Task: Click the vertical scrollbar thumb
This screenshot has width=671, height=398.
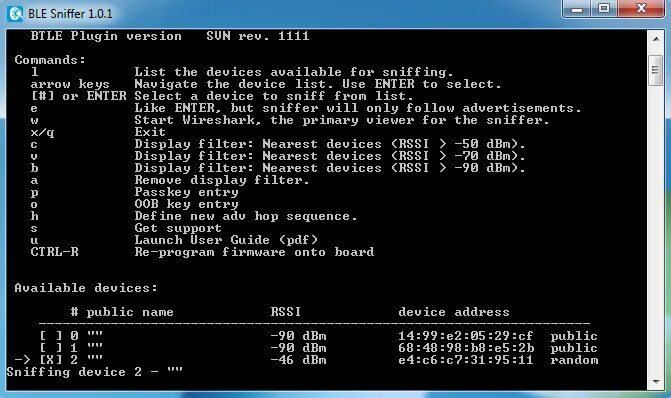Action: click(656, 70)
